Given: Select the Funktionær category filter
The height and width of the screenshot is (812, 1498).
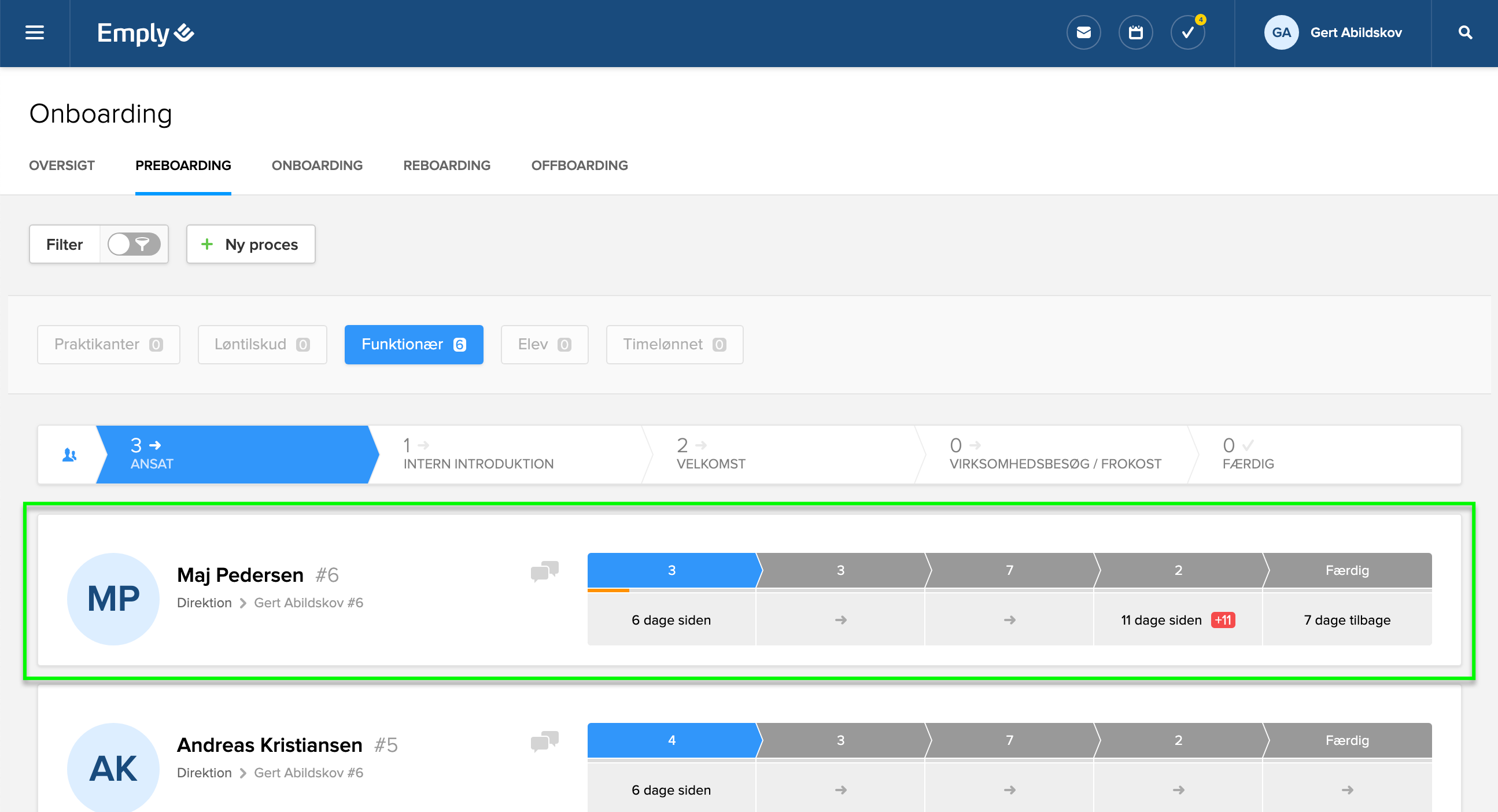Looking at the screenshot, I should [x=414, y=344].
